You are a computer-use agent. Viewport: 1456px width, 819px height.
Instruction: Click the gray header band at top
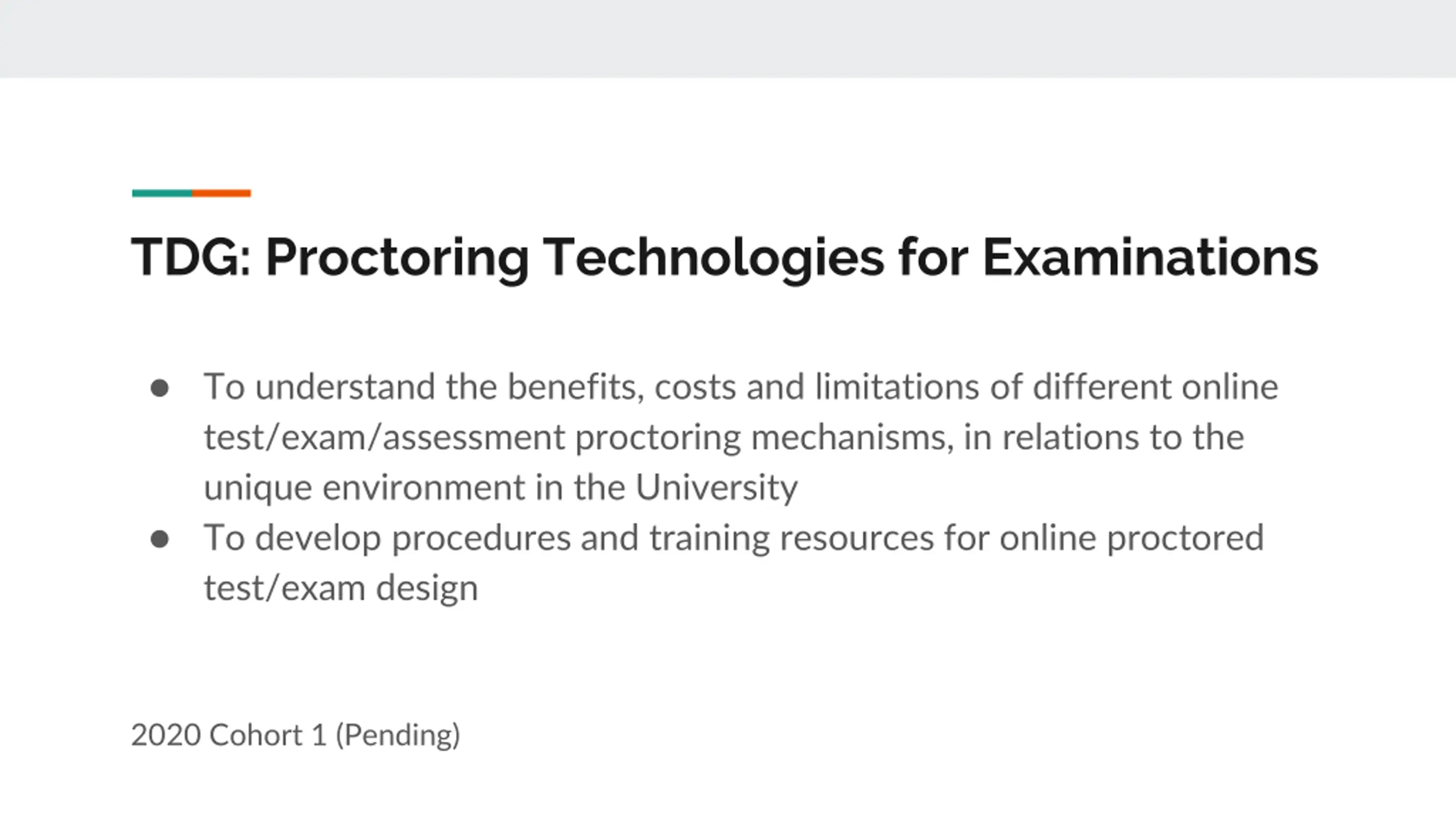coord(728,39)
